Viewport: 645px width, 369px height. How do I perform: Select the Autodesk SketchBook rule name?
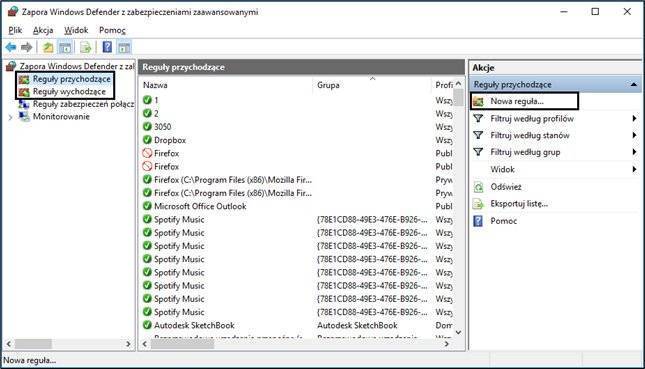point(194,325)
